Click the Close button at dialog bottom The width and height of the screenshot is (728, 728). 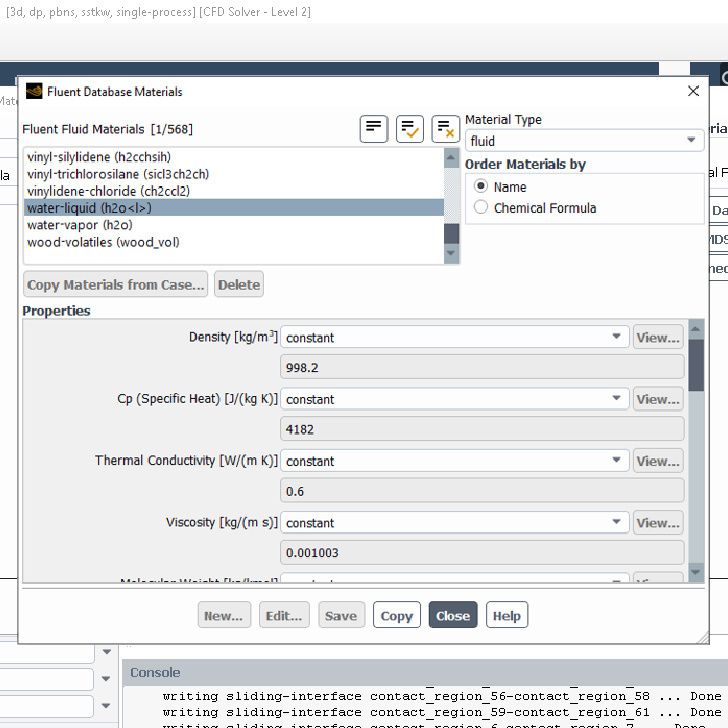(453, 615)
